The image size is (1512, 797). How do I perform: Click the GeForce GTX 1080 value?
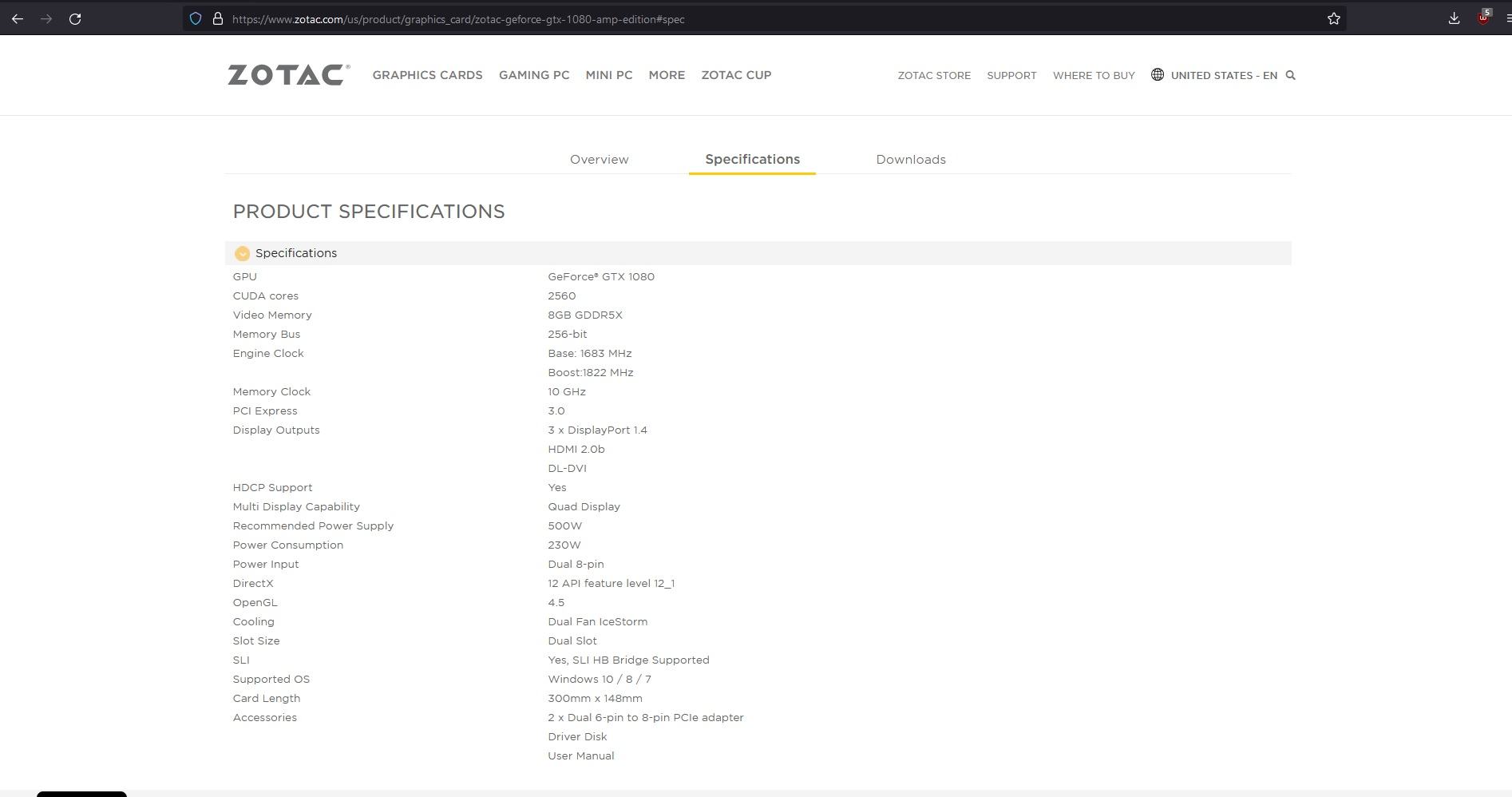coord(601,276)
